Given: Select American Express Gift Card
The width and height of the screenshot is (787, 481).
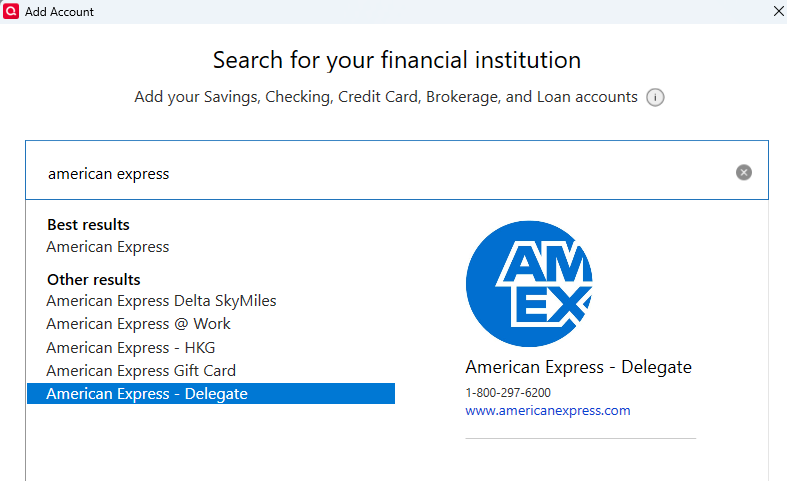Looking at the screenshot, I should (141, 371).
